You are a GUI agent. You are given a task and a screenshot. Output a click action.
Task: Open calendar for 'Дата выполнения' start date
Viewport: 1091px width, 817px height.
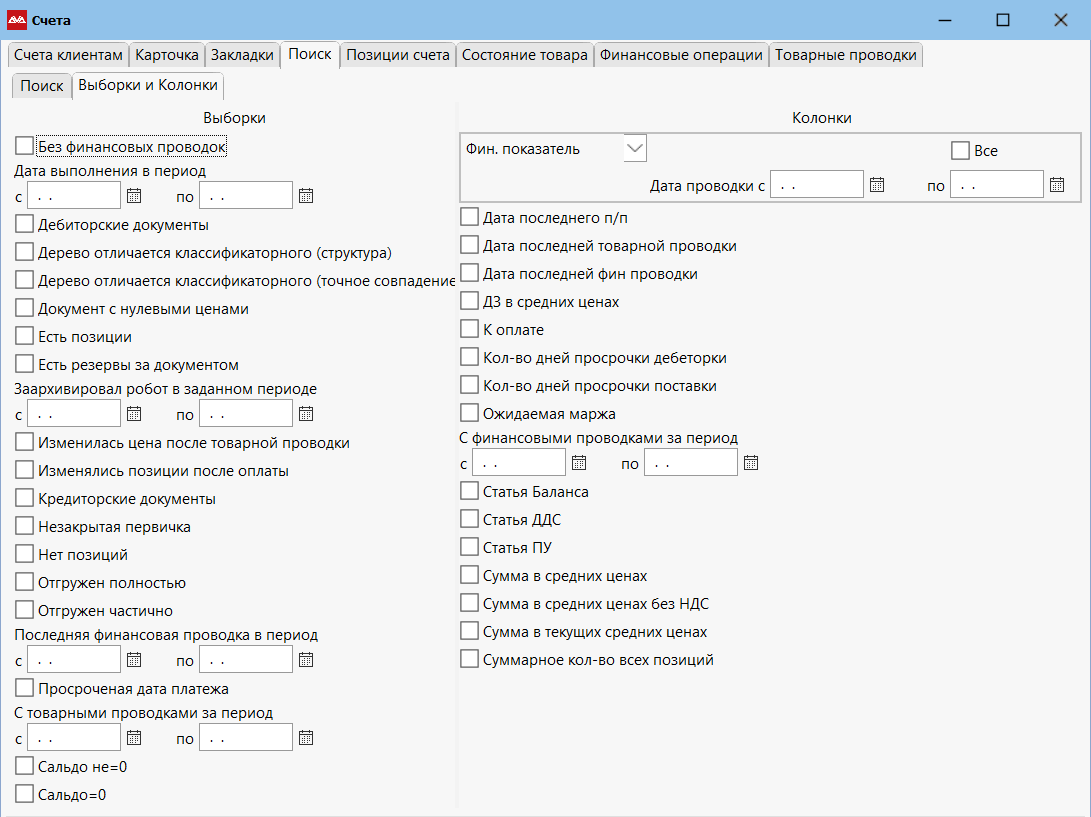(134, 196)
